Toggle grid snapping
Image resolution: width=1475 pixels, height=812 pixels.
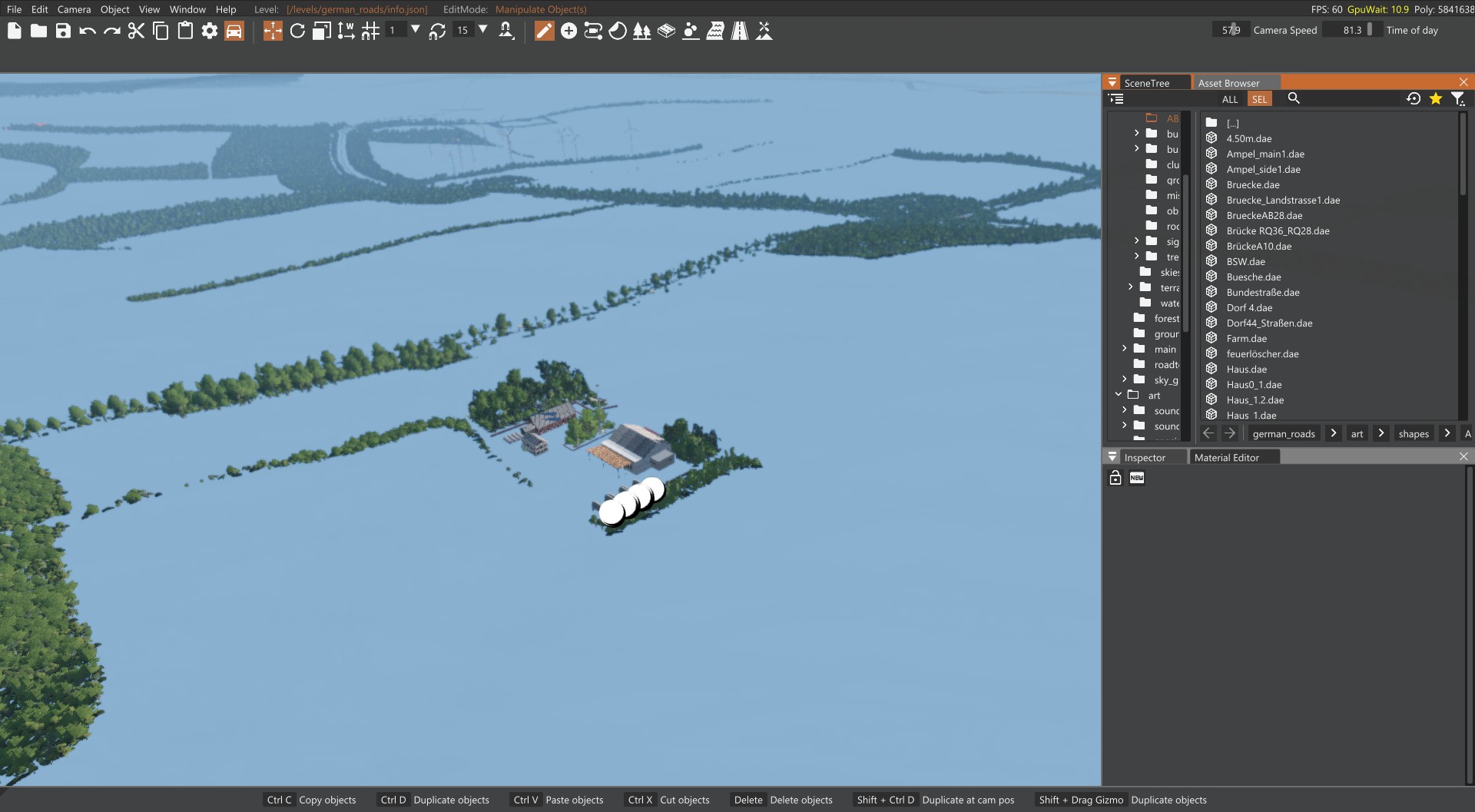371,31
